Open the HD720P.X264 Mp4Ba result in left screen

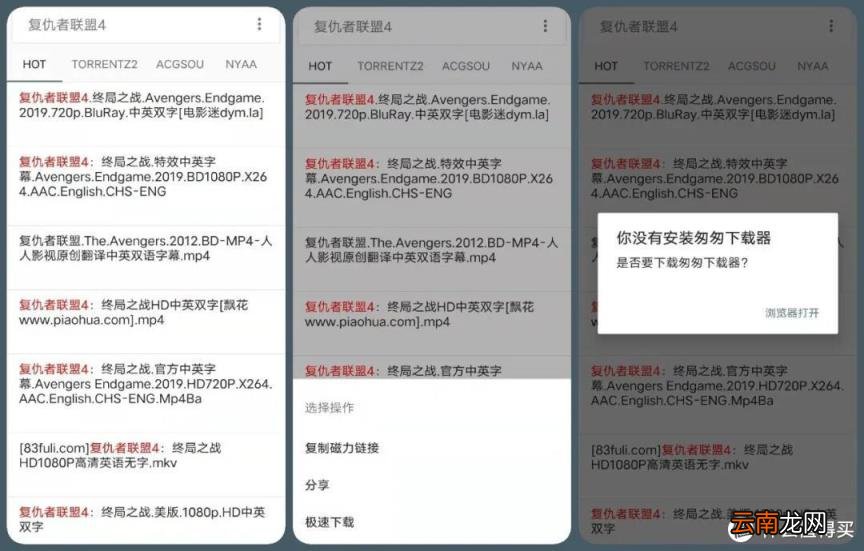[146, 393]
